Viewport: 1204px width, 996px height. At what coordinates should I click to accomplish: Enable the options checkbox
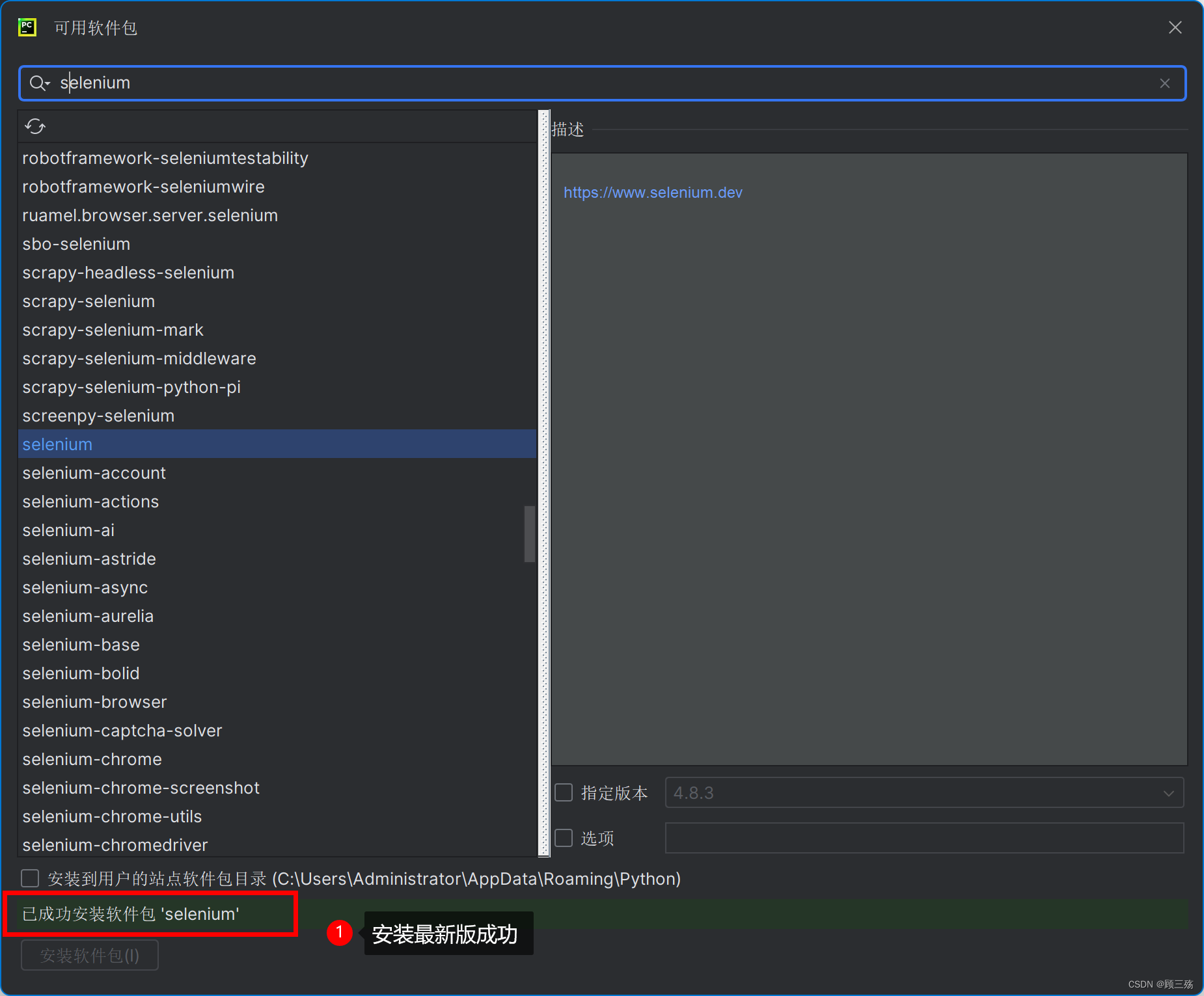564,838
